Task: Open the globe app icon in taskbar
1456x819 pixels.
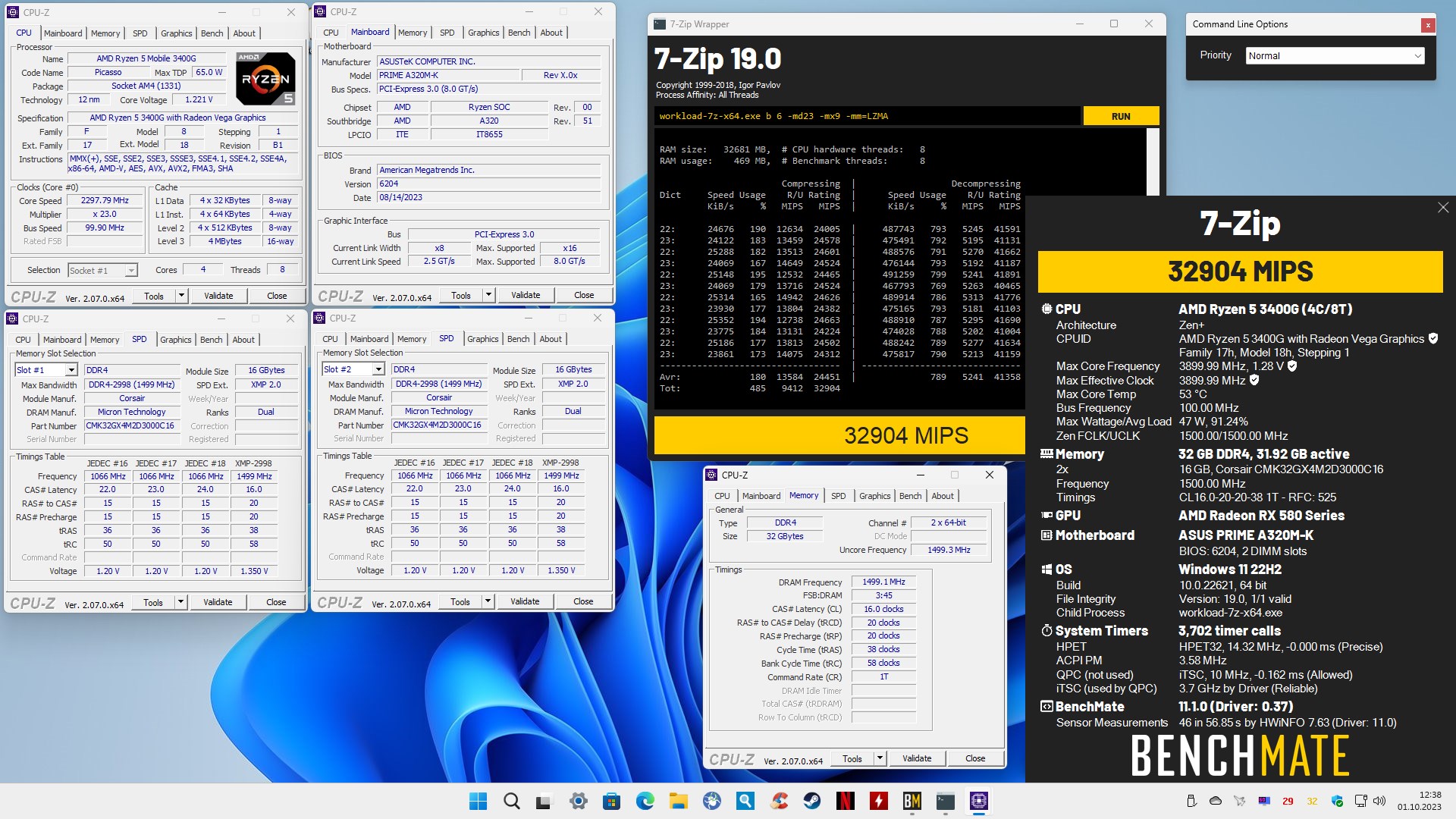Action: pyautogui.click(x=711, y=801)
